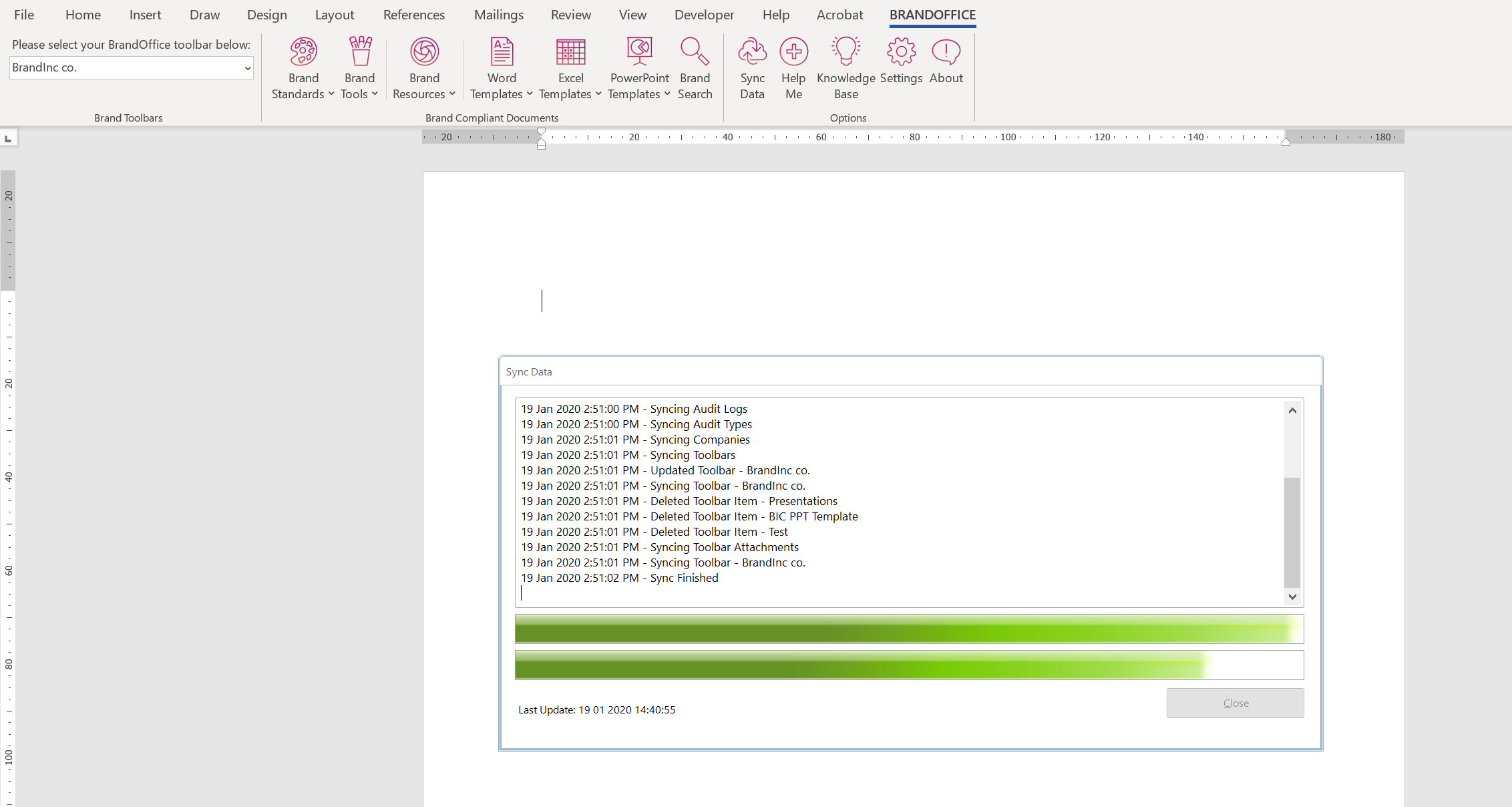The width and height of the screenshot is (1512, 807).
Task: Open the Developer ribbon tab
Action: 704,15
